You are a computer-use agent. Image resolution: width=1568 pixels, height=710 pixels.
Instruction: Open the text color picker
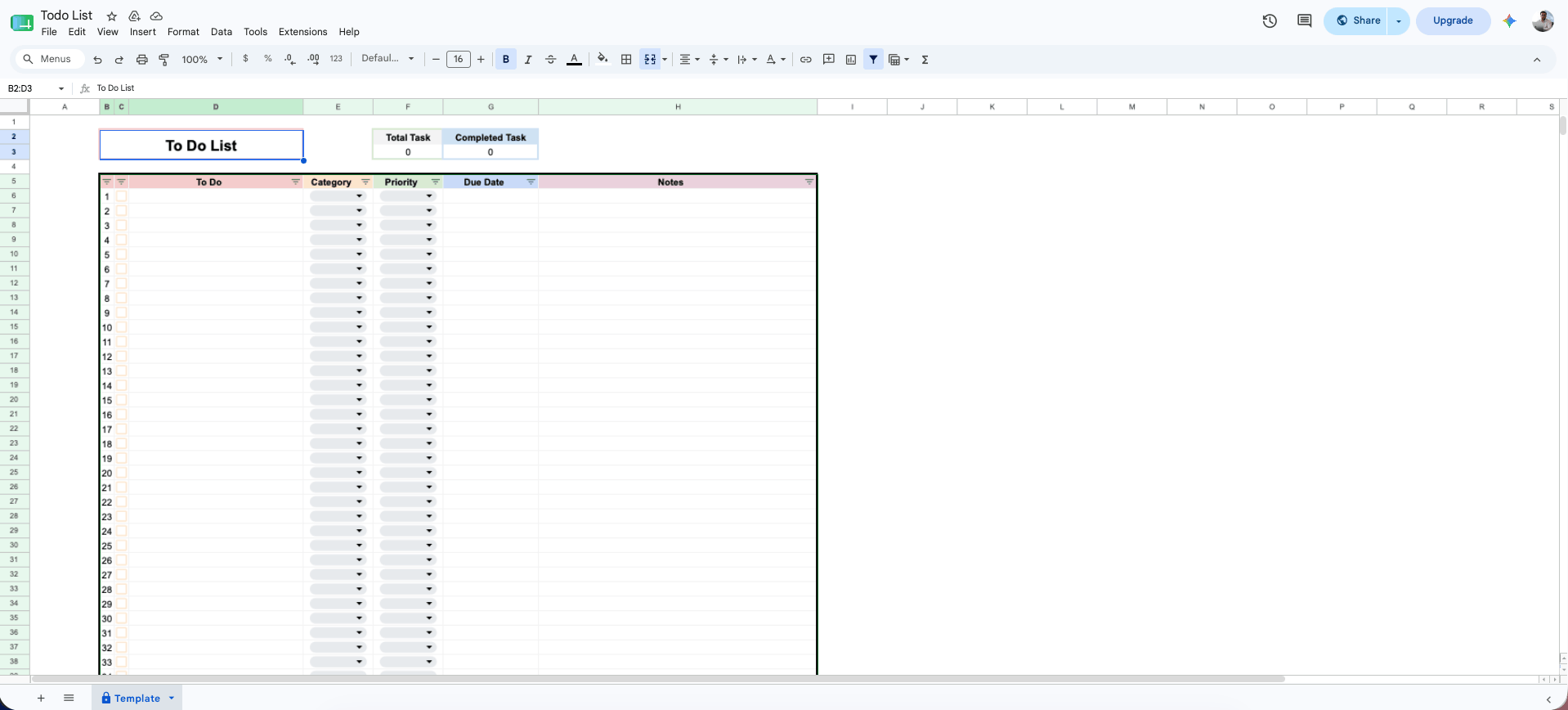pos(574,60)
